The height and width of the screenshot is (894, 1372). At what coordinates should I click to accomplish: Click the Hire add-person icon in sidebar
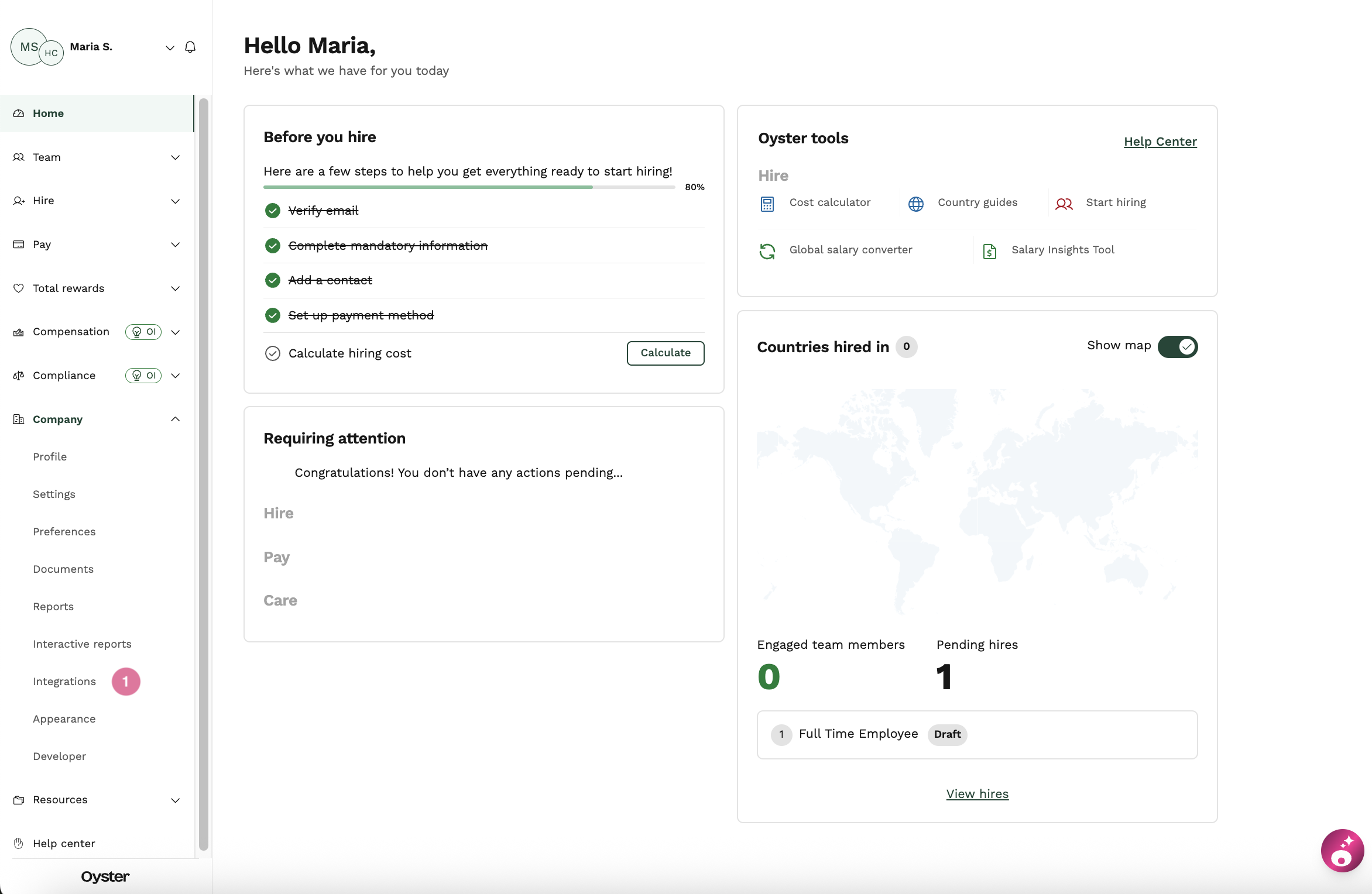[x=19, y=201]
